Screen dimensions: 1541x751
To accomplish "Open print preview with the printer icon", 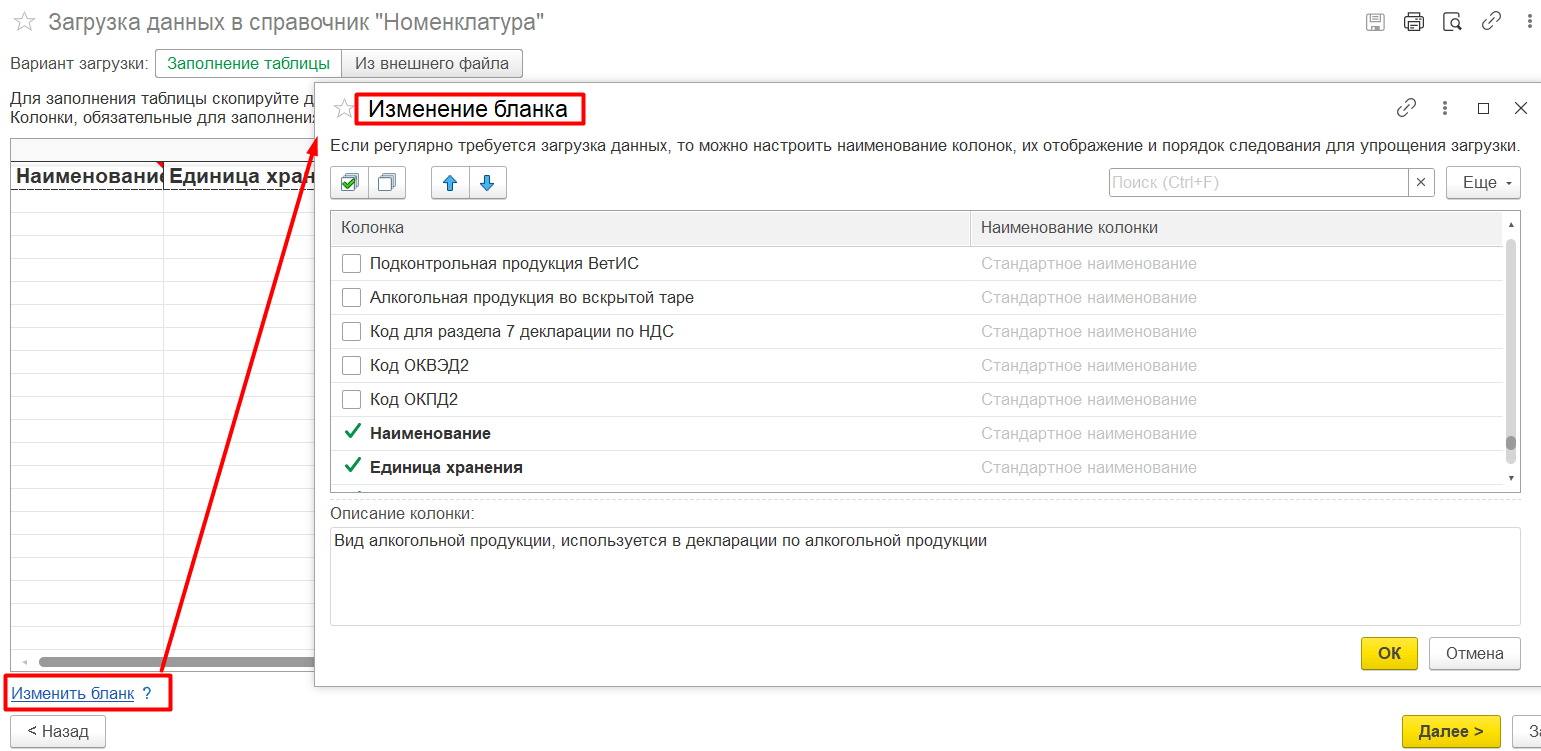I will [1414, 20].
